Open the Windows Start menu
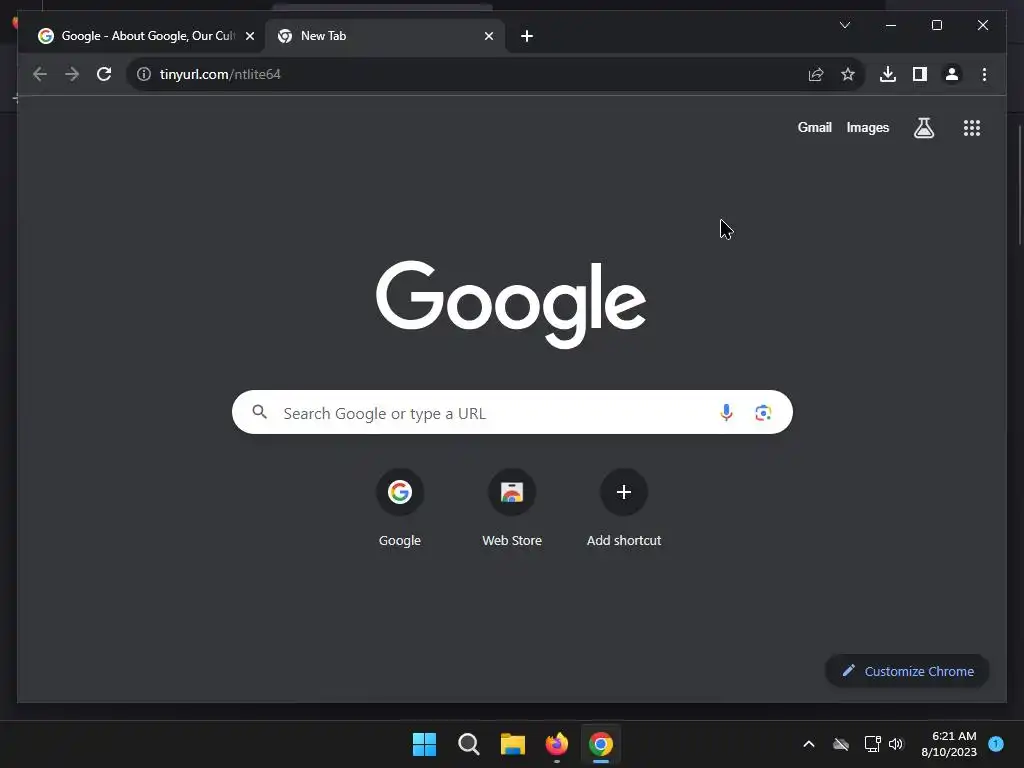Image resolution: width=1024 pixels, height=768 pixels. [424, 744]
